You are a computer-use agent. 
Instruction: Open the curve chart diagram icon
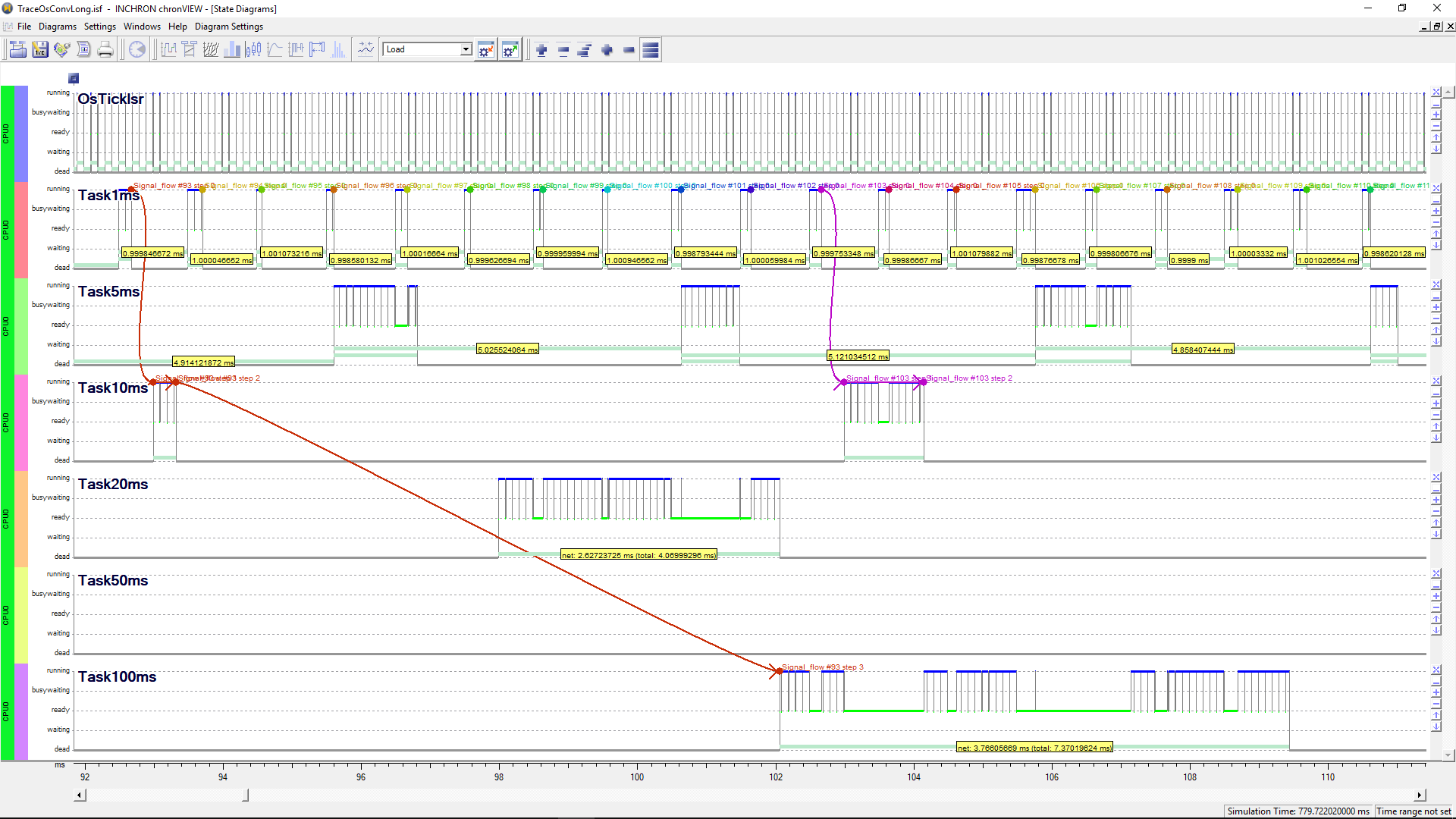[x=275, y=50]
